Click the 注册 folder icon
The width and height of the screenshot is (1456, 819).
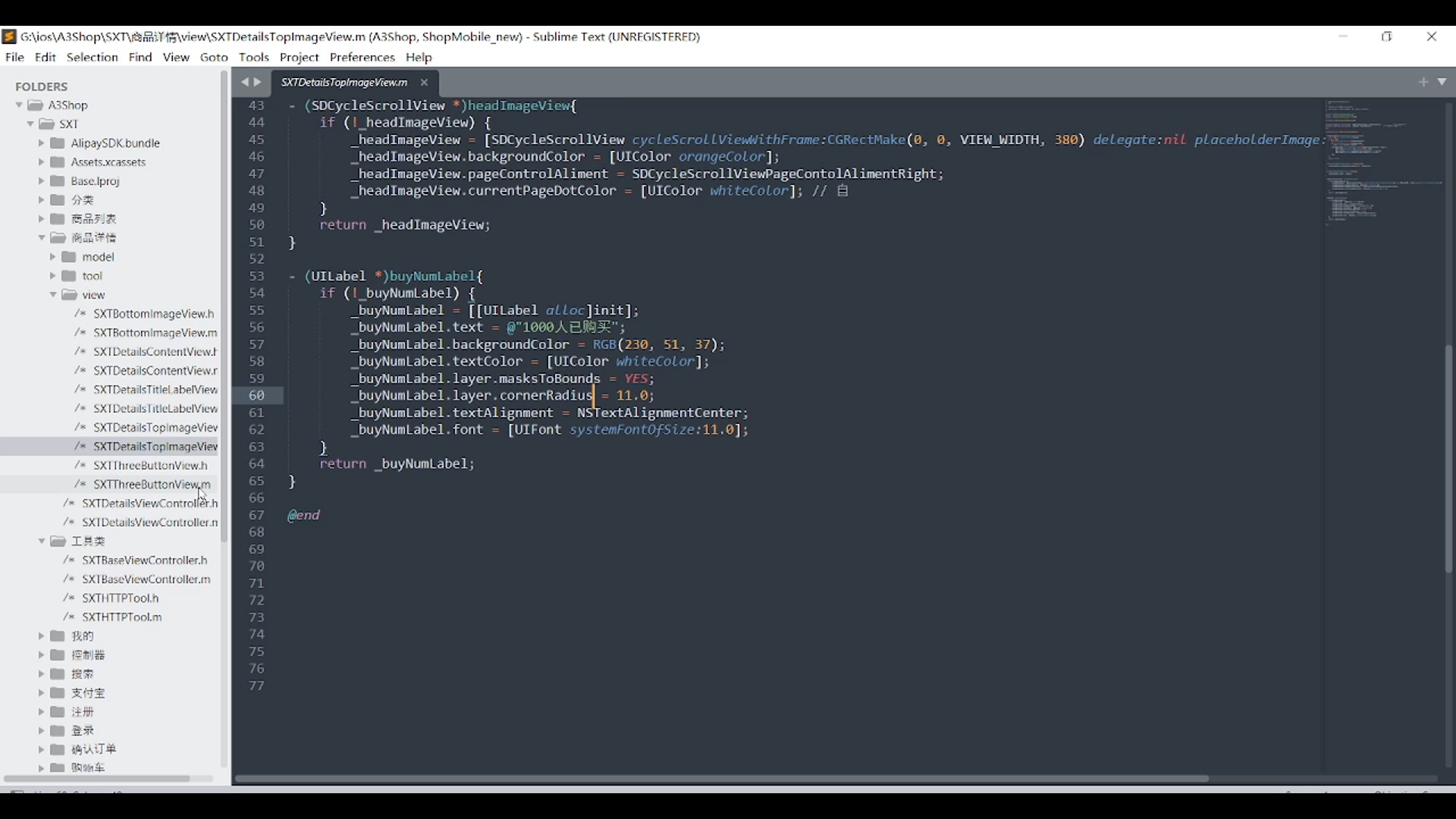pos(57,711)
